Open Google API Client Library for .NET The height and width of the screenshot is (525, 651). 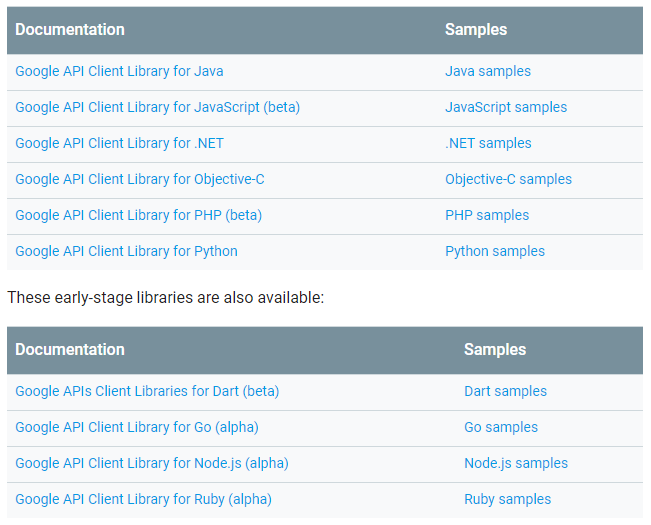119,143
